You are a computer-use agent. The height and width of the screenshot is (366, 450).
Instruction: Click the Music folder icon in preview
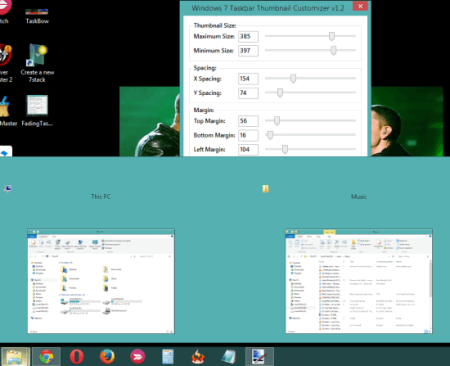pos(266,189)
